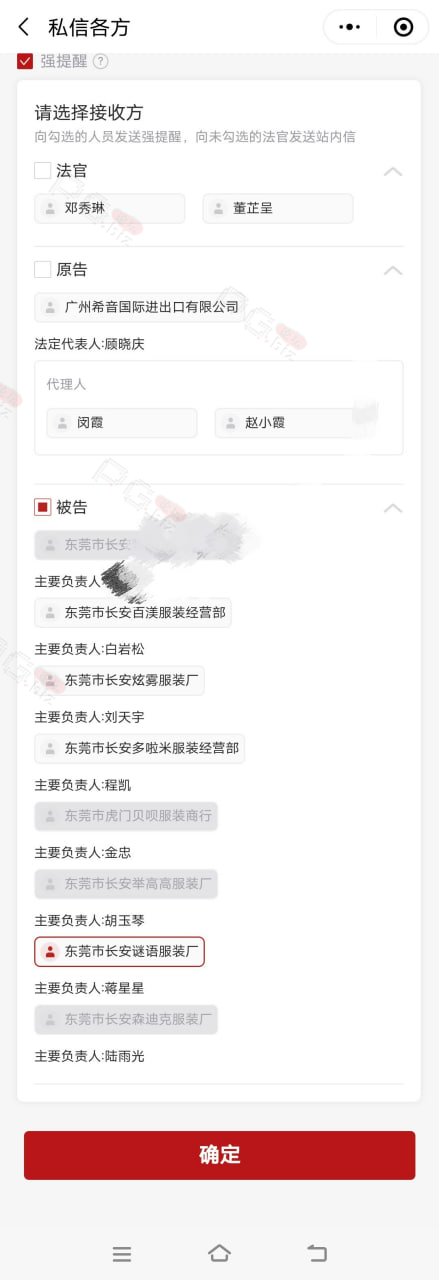The width and height of the screenshot is (439, 1280).
Task: Collapse the 法官 section chevron
Action: tap(393, 172)
